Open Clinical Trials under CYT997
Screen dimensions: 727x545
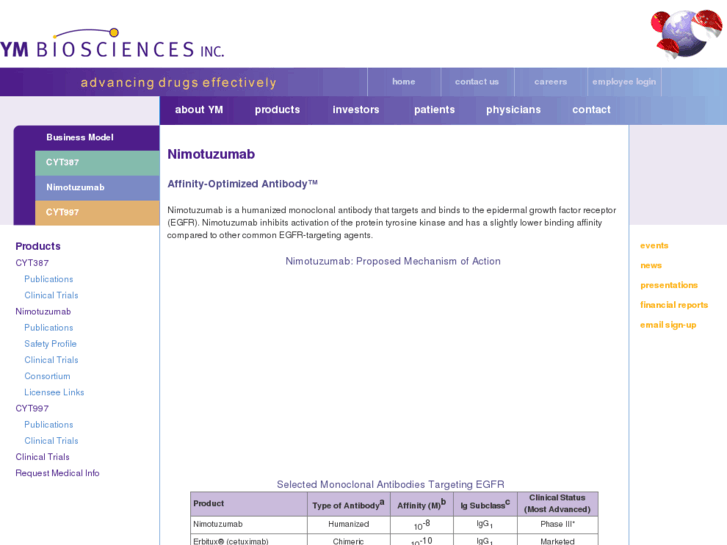tap(51, 441)
